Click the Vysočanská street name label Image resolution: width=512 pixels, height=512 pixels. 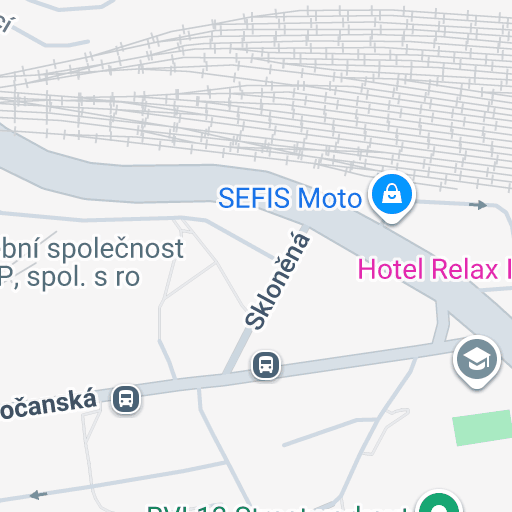pyautogui.click(x=48, y=405)
